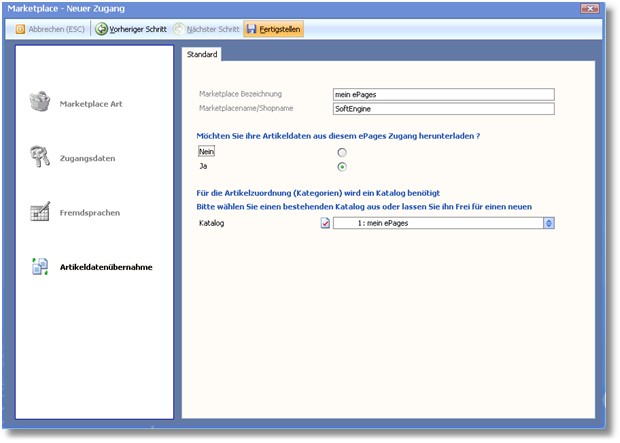
Task: Click the orange Abbrechen (ESC) icon
Action: (20, 29)
